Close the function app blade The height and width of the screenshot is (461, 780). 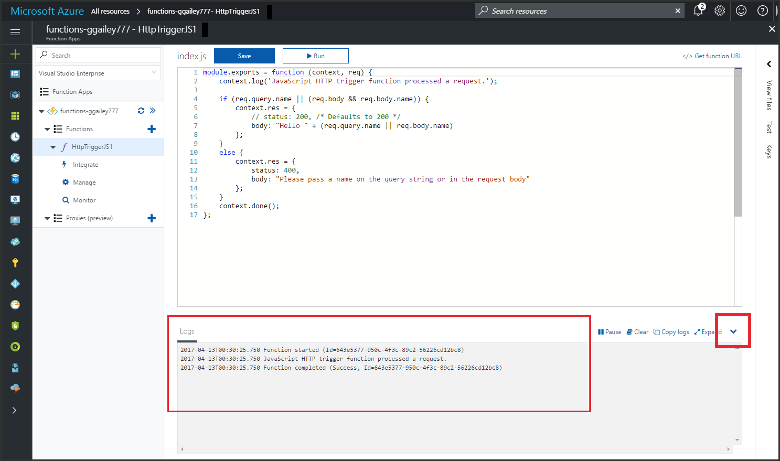click(x=772, y=29)
